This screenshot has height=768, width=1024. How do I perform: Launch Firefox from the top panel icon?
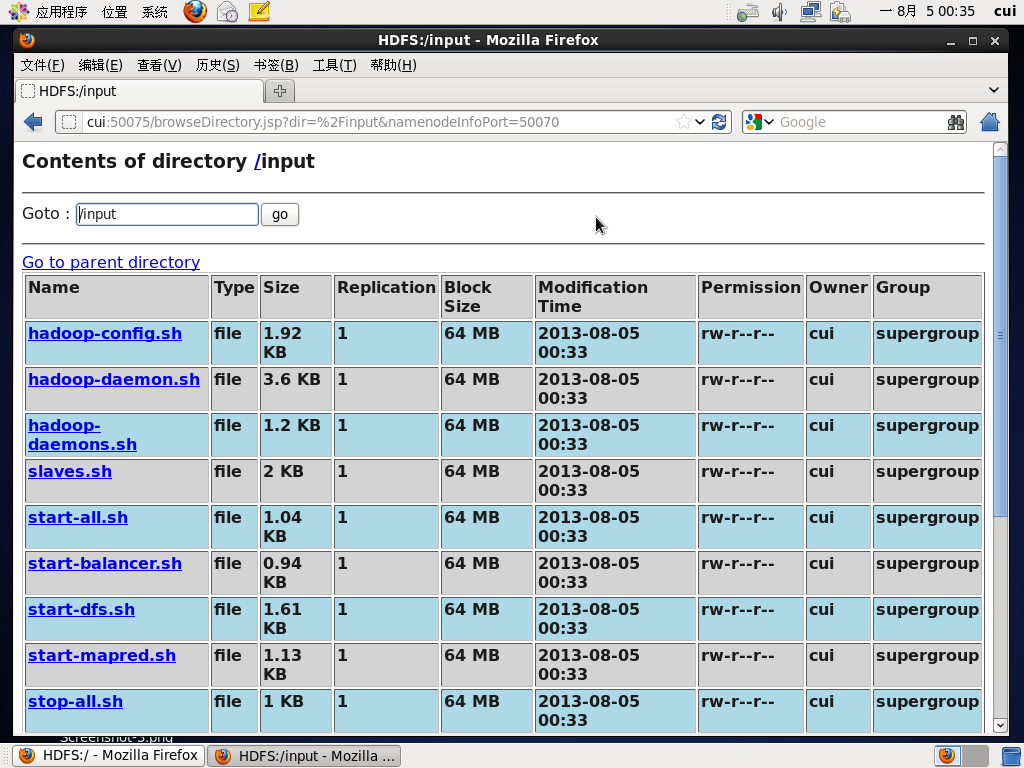point(195,11)
